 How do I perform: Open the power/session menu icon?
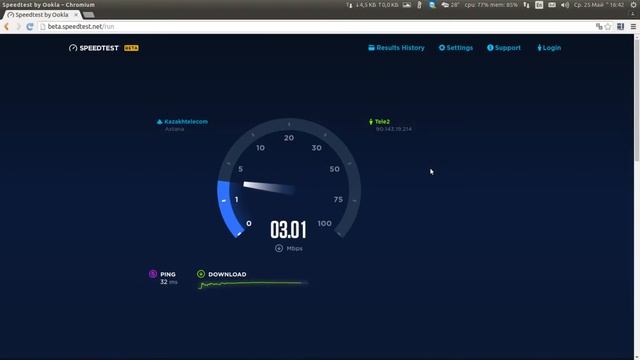(x=633, y=5)
